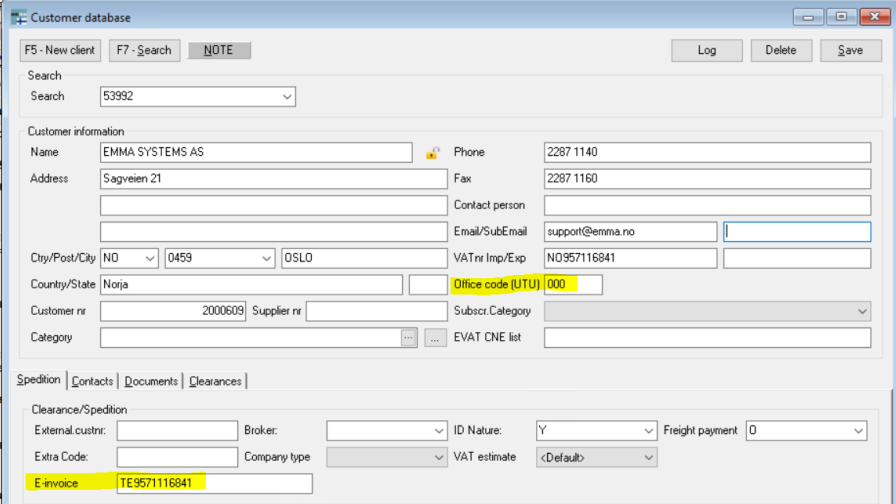Switch to the Documents tab
The height and width of the screenshot is (504, 896).
pyautogui.click(x=151, y=381)
